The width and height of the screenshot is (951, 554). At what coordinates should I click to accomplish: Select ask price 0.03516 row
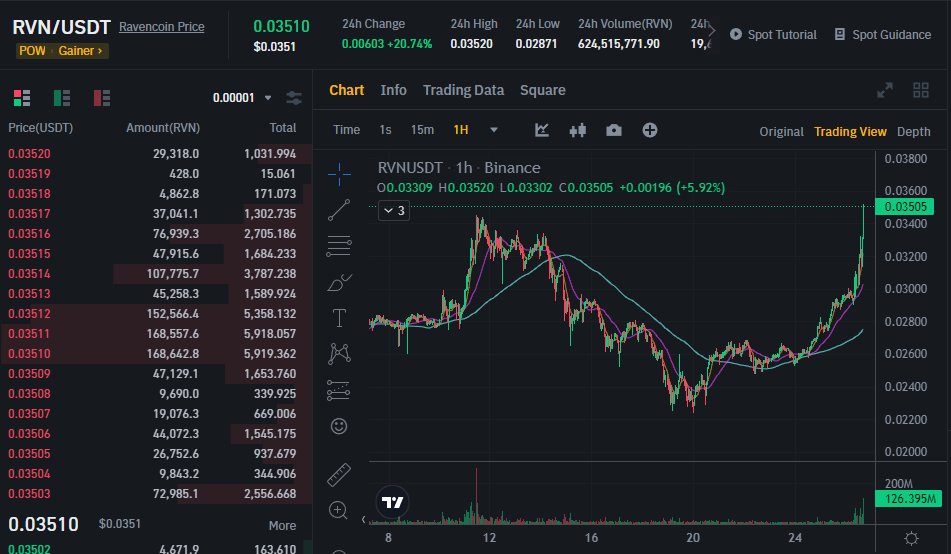[x=156, y=234]
